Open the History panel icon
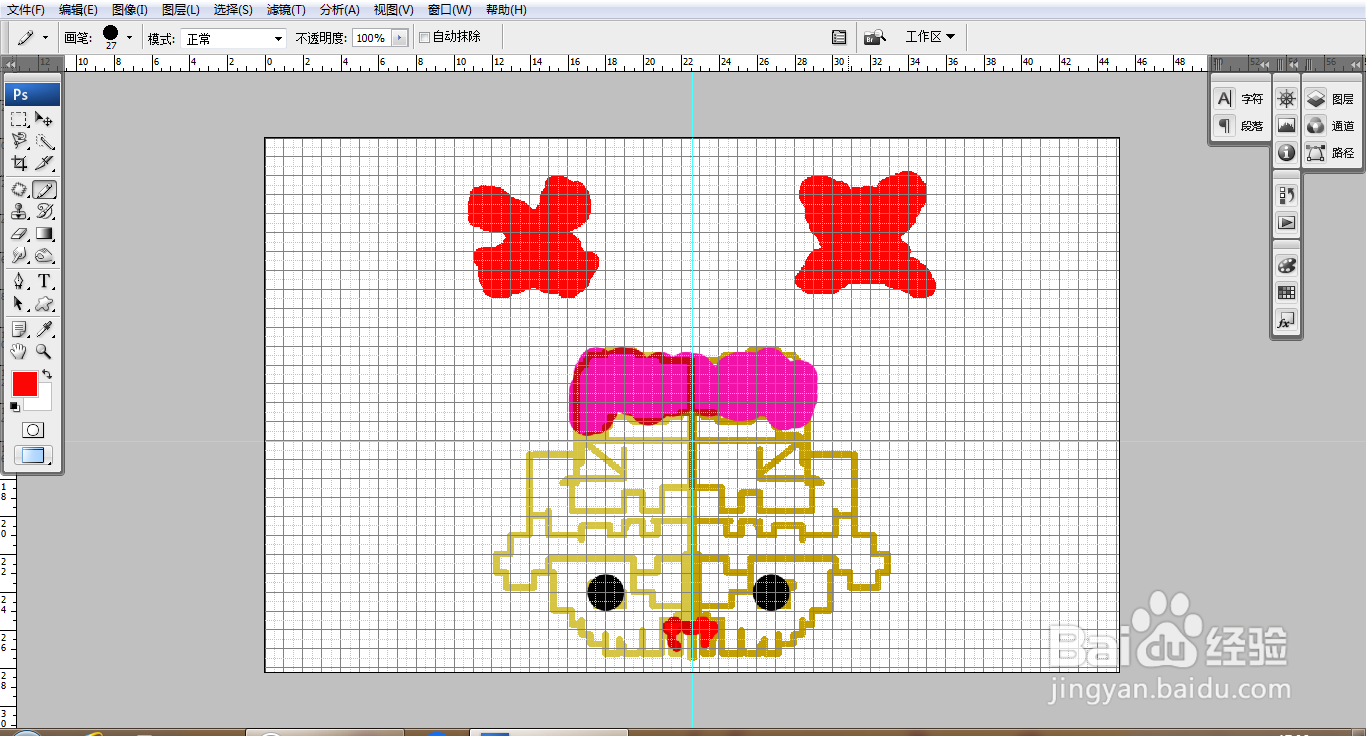The height and width of the screenshot is (736, 1366). (1287, 195)
